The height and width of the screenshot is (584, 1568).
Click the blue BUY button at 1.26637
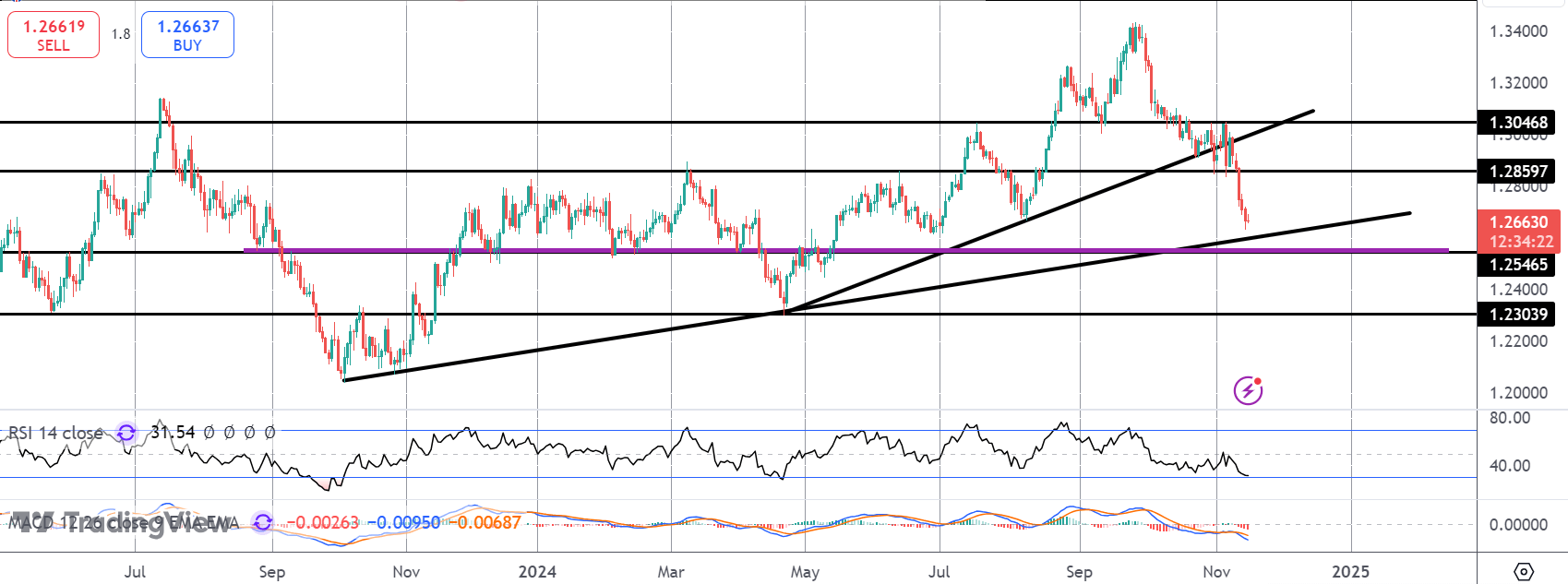(187, 35)
